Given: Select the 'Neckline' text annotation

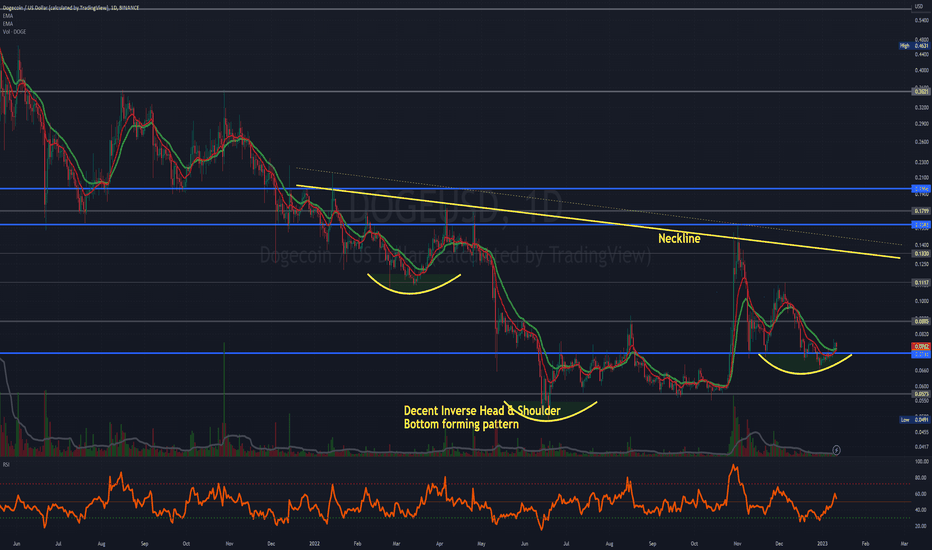Looking at the screenshot, I should pos(679,238).
